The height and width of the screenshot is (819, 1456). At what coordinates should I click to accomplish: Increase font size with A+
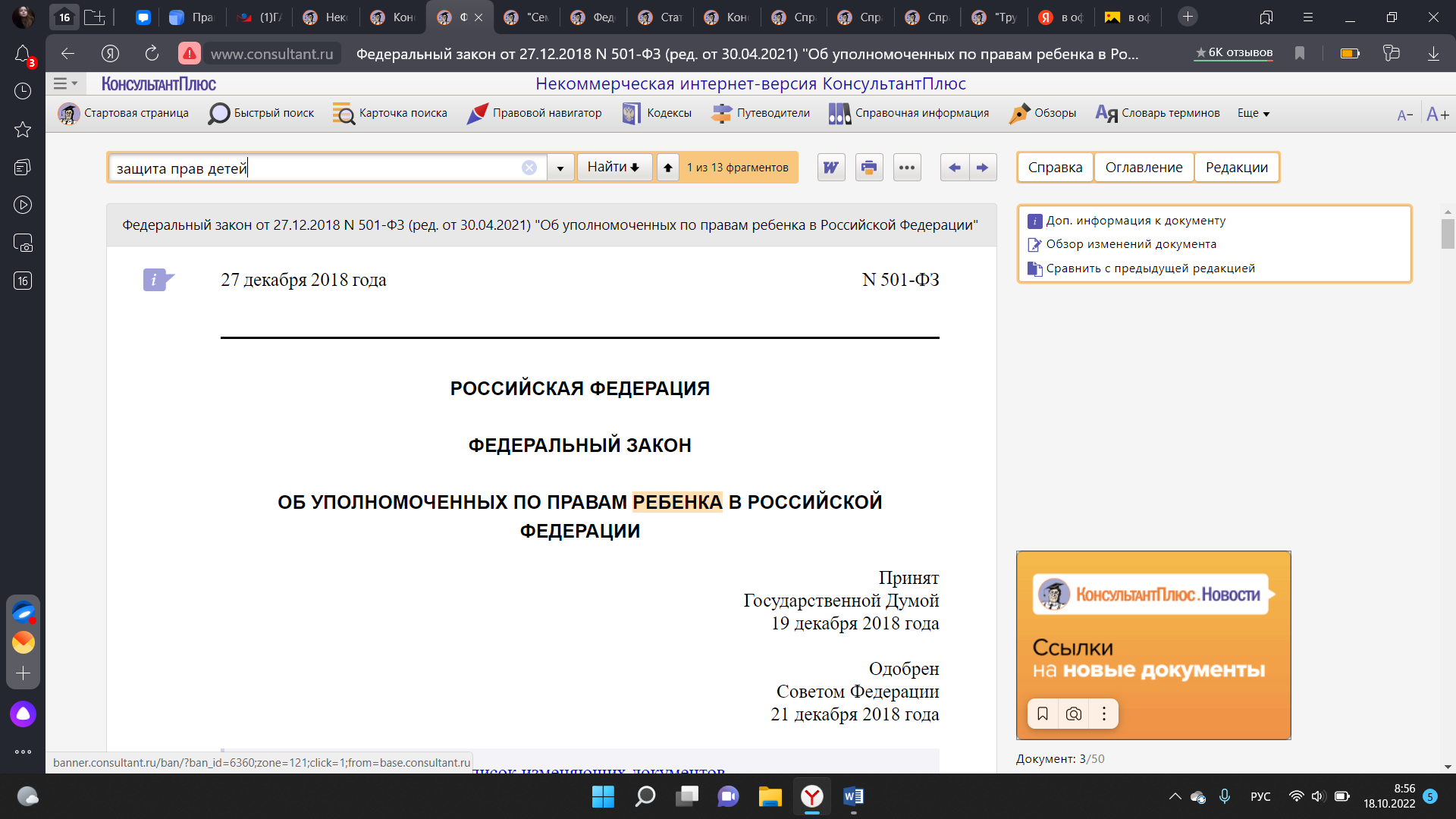(x=1438, y=115)
